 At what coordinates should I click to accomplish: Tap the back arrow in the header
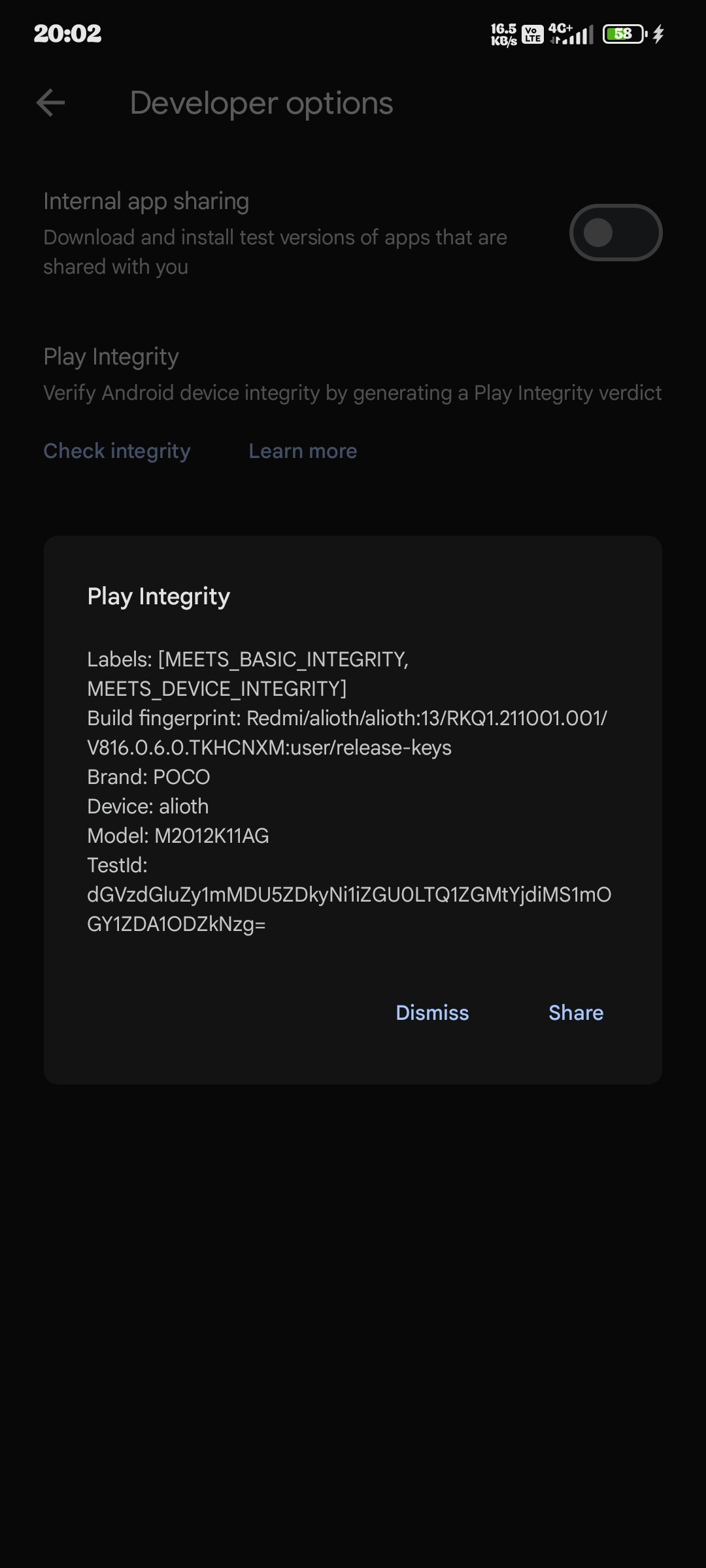point(50,103)
